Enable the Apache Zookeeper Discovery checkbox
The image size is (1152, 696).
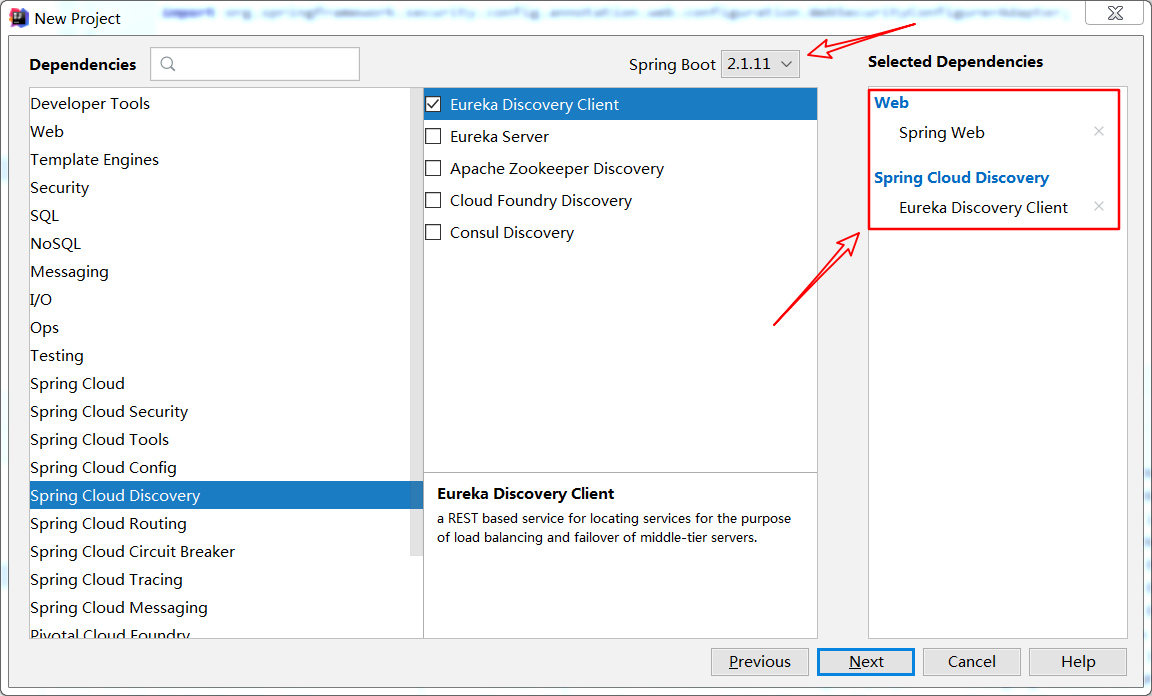point(433,168)
